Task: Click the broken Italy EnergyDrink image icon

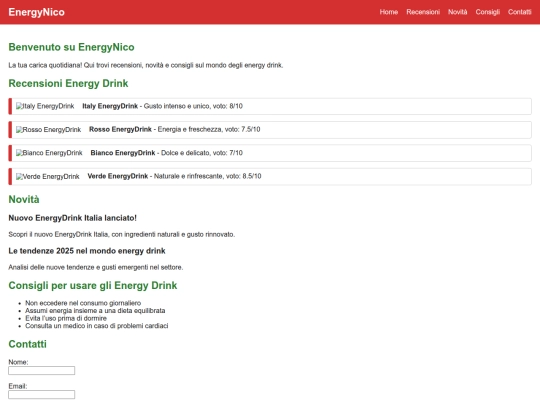Action: [45, 106]
